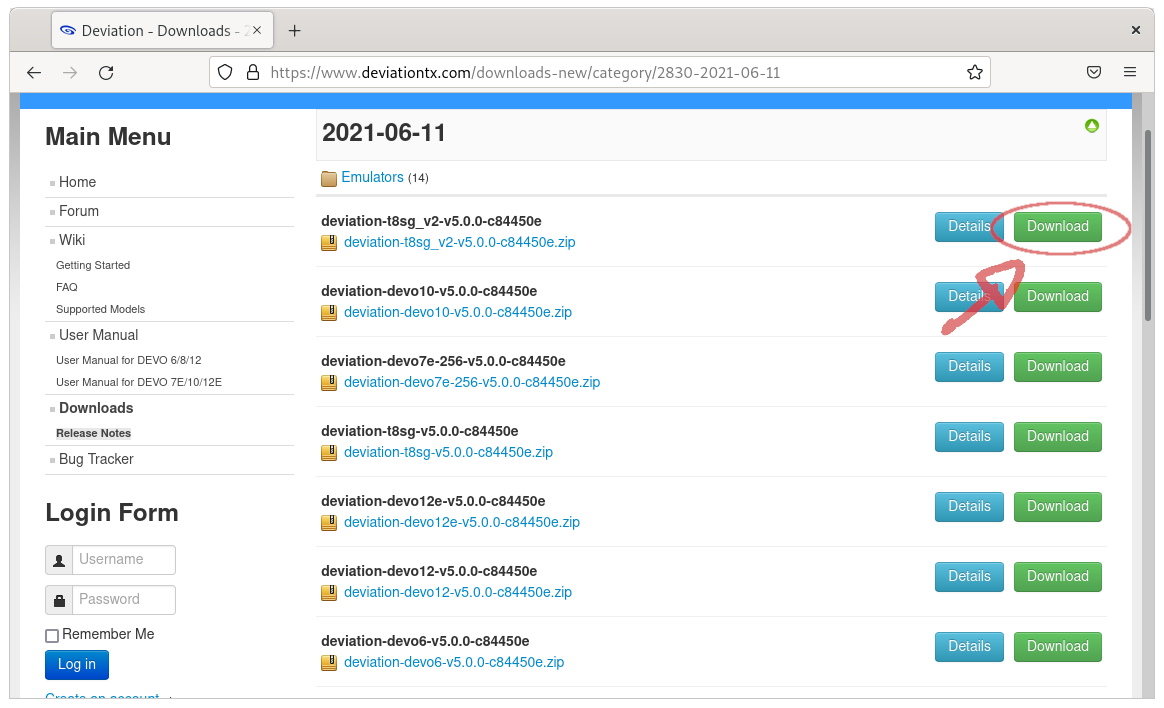Download deviation-devo7e-256-v5.0.0-c84450e

1058,367
